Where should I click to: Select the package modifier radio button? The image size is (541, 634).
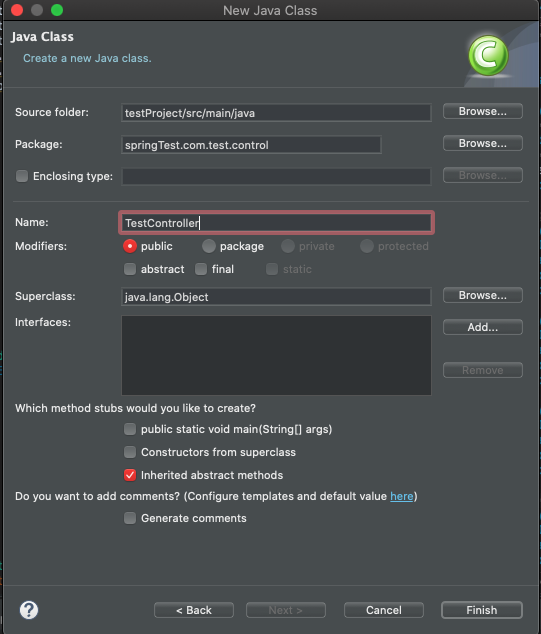209,246
